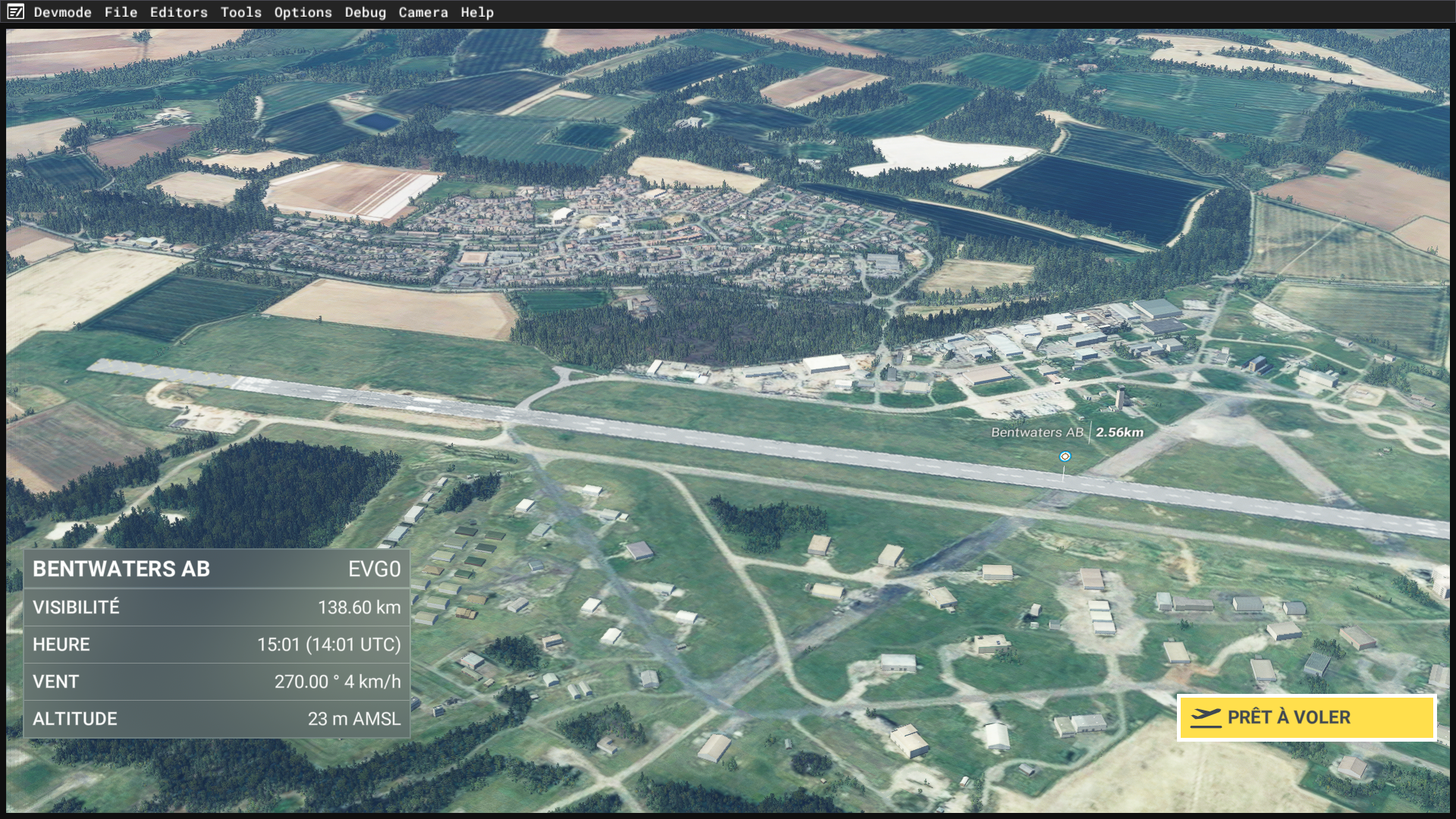
Task: Select the VENT row showing 270.00°
Action: click(x=216, y=682)
